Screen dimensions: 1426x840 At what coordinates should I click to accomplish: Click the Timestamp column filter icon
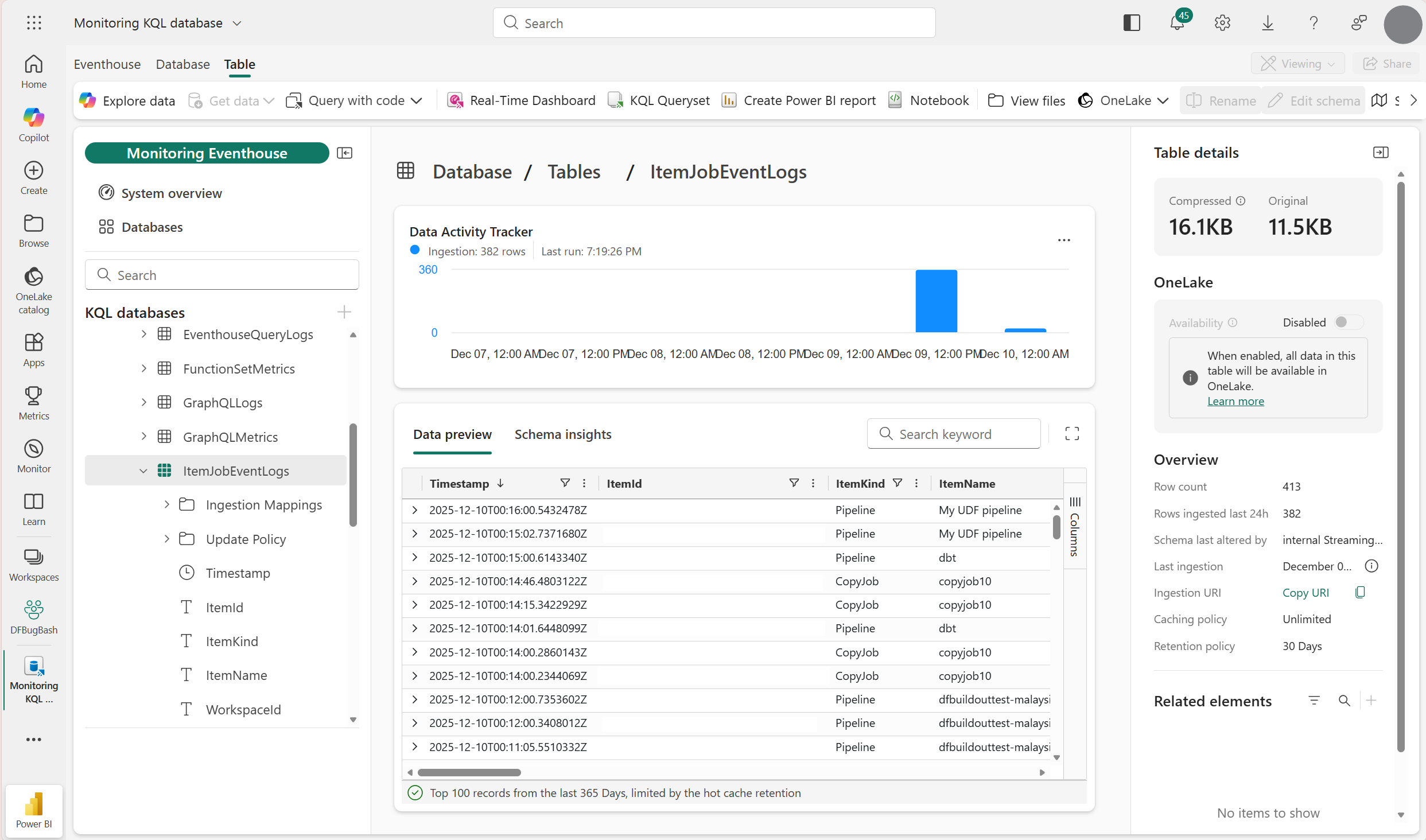[565, 483]
